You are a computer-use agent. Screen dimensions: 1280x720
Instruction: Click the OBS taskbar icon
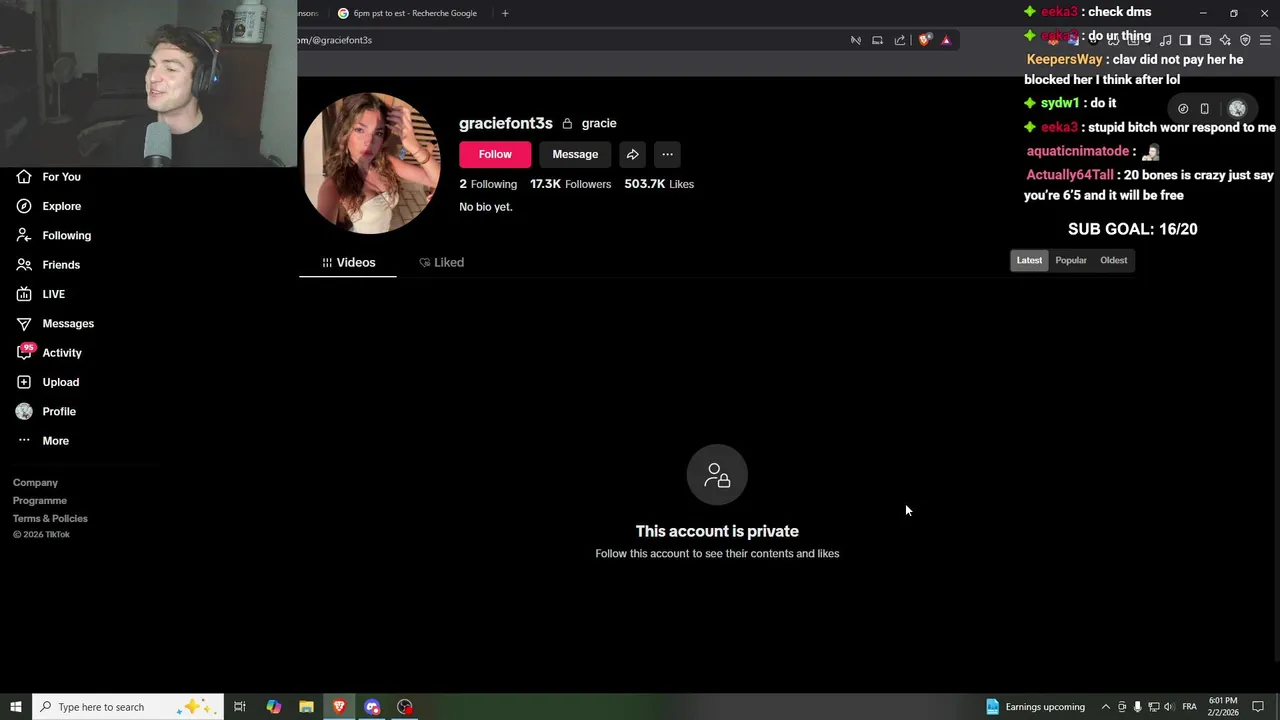point(405,707)
